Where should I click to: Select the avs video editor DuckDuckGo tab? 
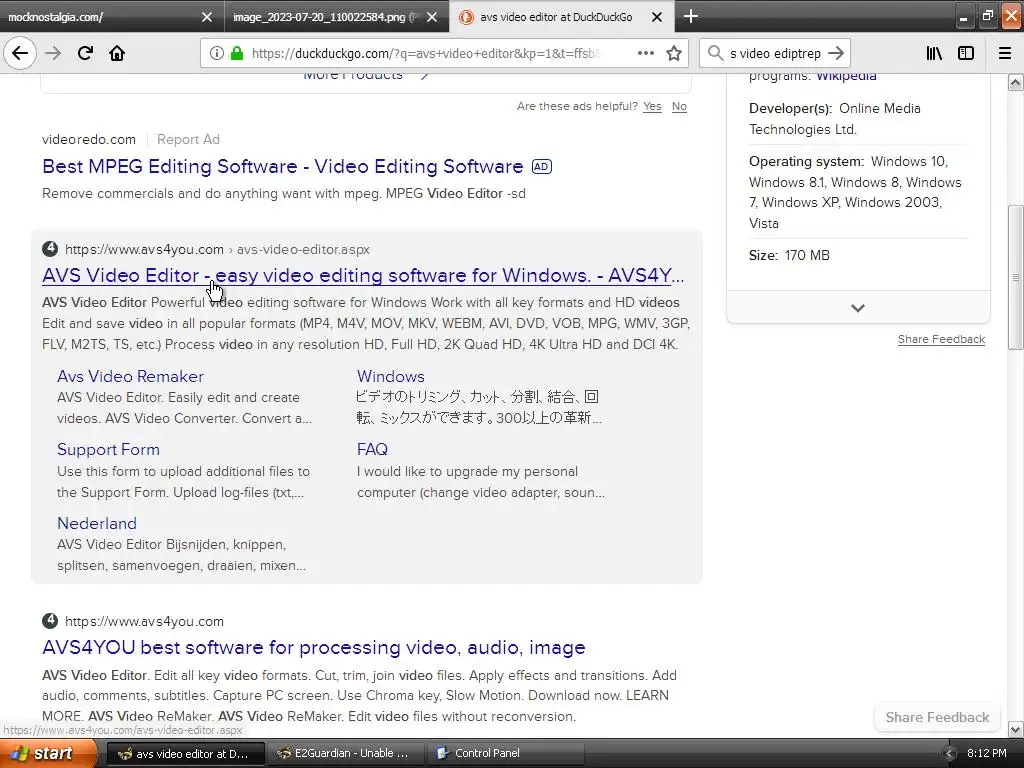pos(562,17)
